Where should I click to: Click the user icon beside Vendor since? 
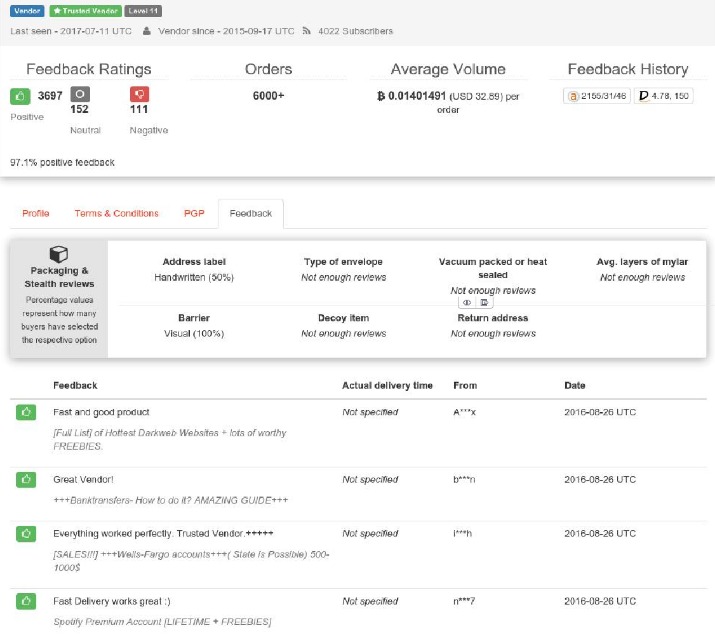click(x=146, y=31)
